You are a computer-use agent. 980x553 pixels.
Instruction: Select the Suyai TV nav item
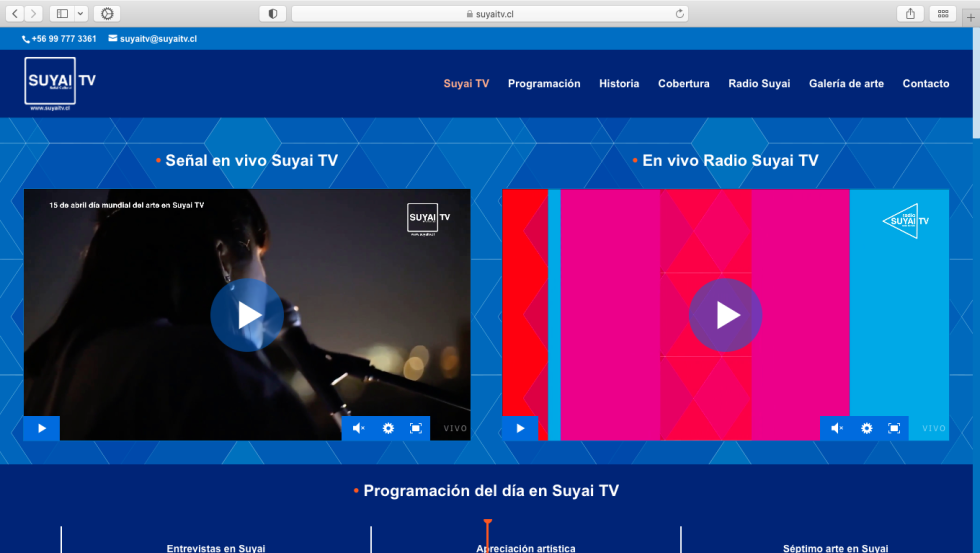point(466,84)
